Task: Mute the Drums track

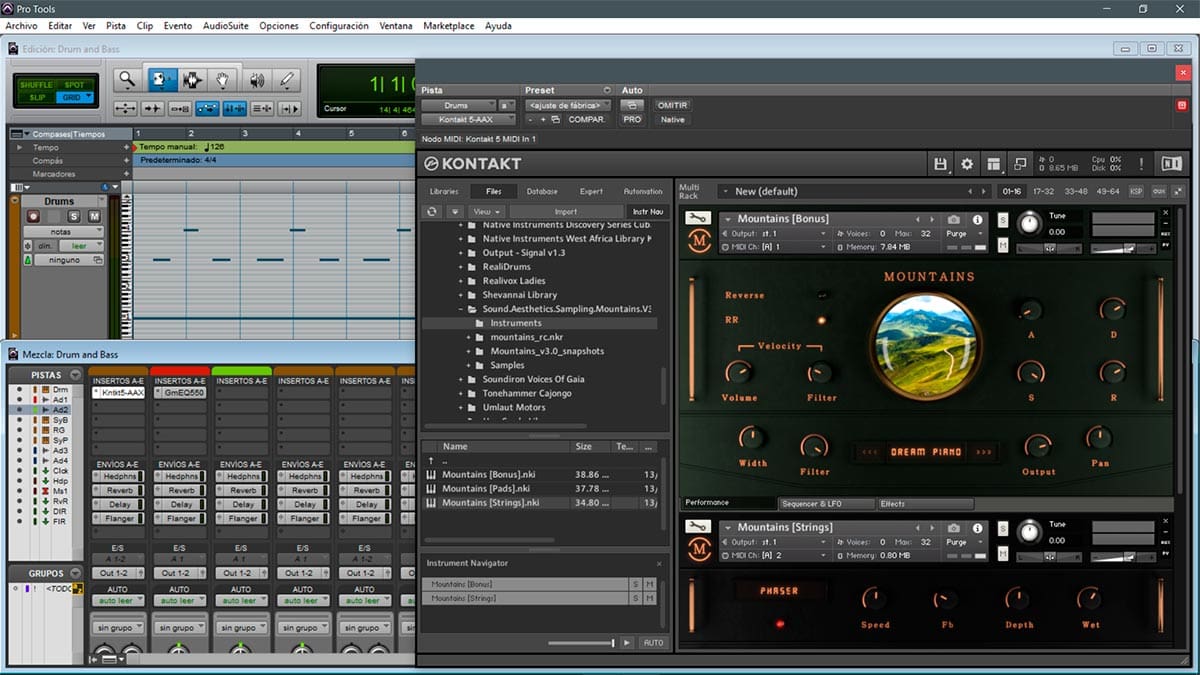Action: tap(94, 216)
